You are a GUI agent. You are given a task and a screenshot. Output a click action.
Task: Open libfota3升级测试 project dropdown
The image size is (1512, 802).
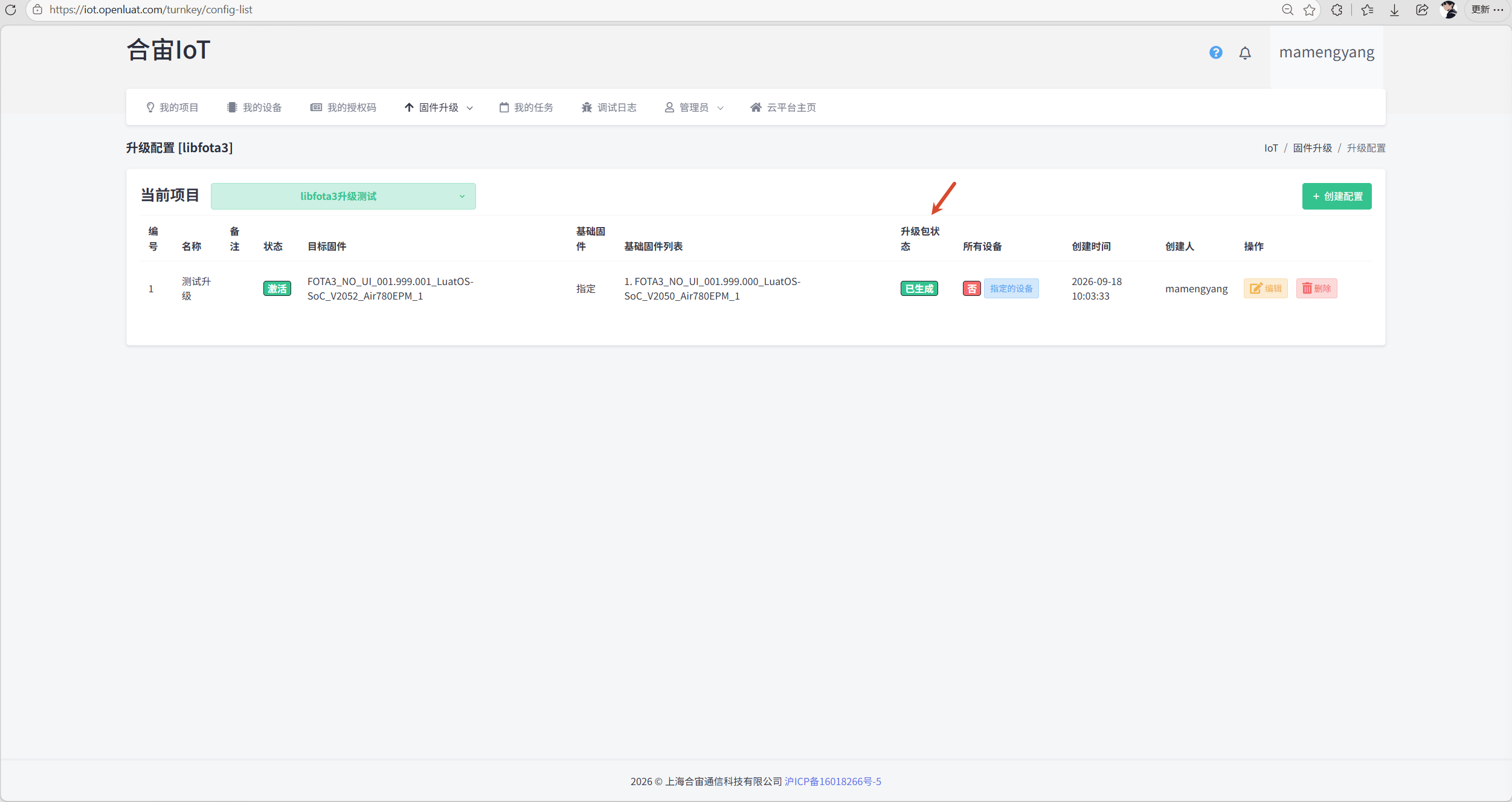tap(343, 196)
